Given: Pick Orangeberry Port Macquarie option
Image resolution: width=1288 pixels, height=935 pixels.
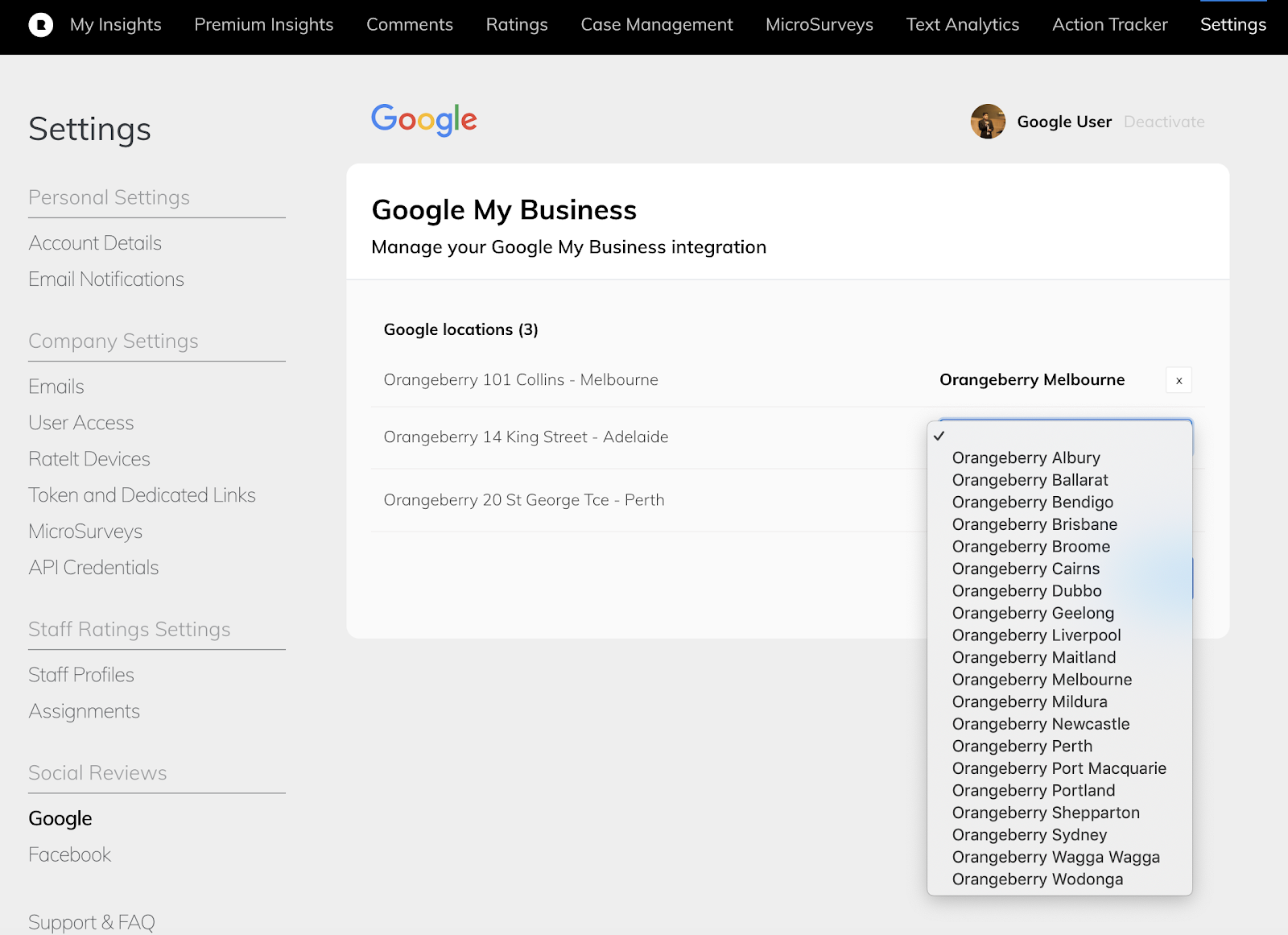Looking at the screenshot, I should (x=1059, y=768).
